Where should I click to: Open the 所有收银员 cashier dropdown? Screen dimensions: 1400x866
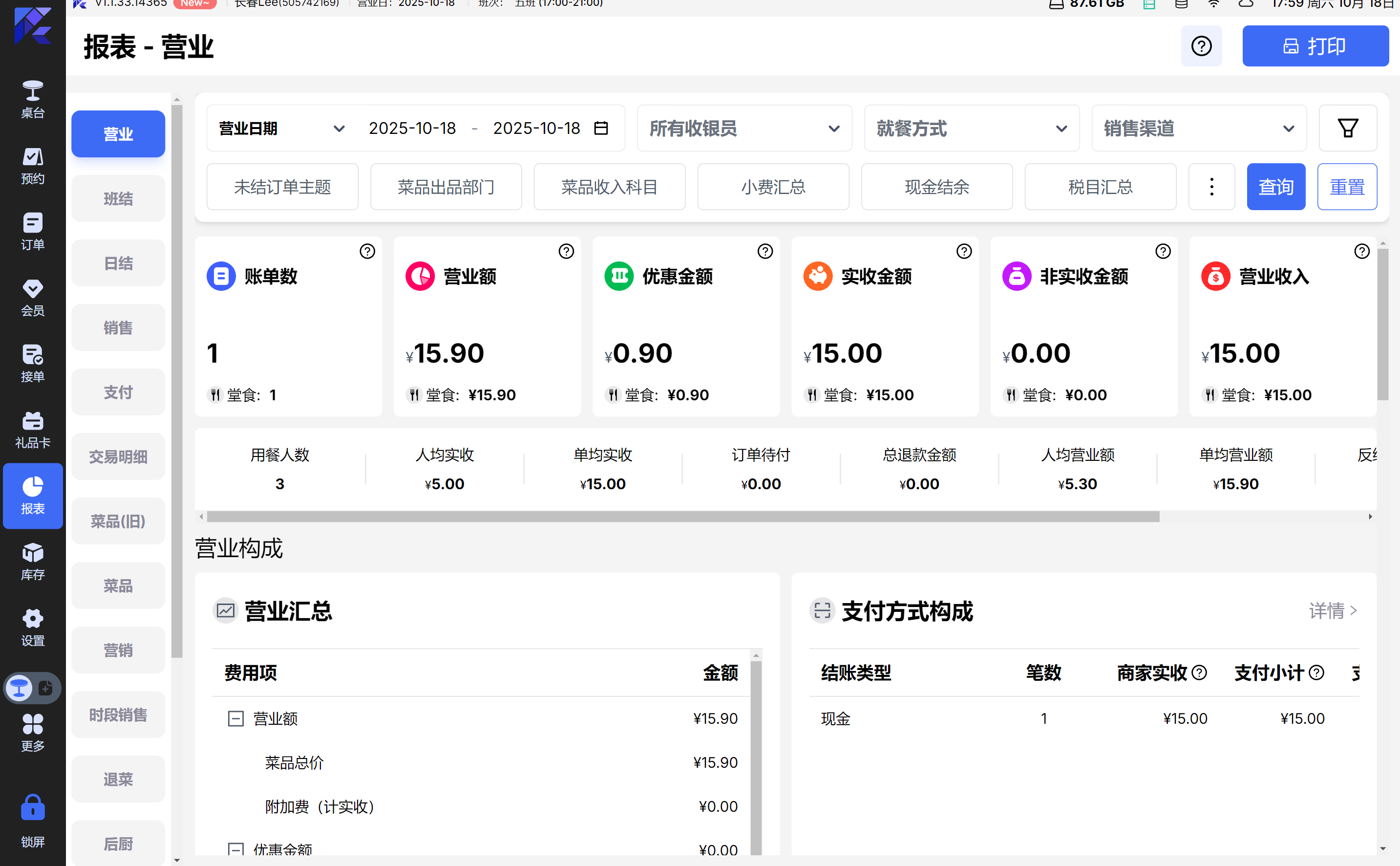(x=744, y=129)
